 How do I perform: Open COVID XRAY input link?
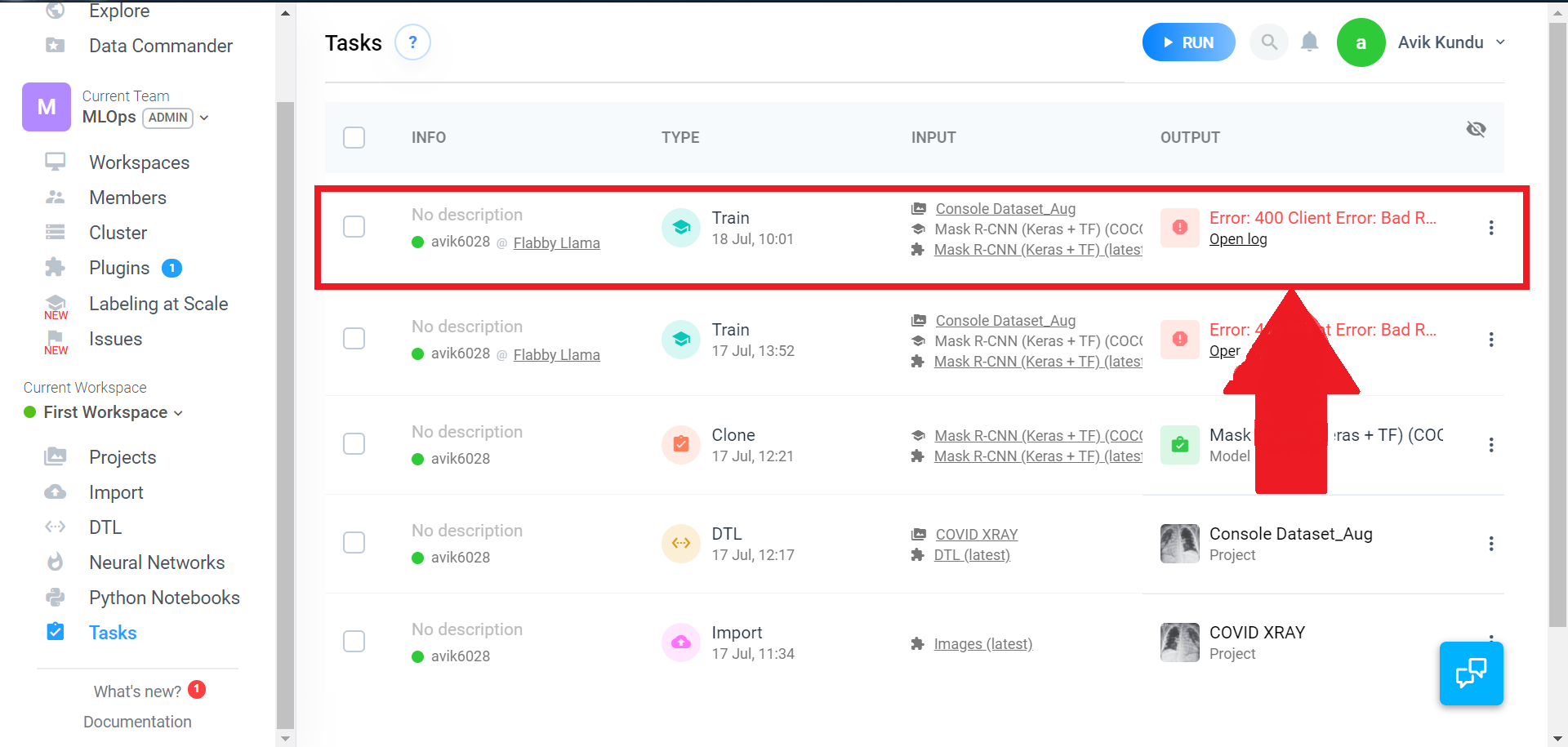[977, 535]
